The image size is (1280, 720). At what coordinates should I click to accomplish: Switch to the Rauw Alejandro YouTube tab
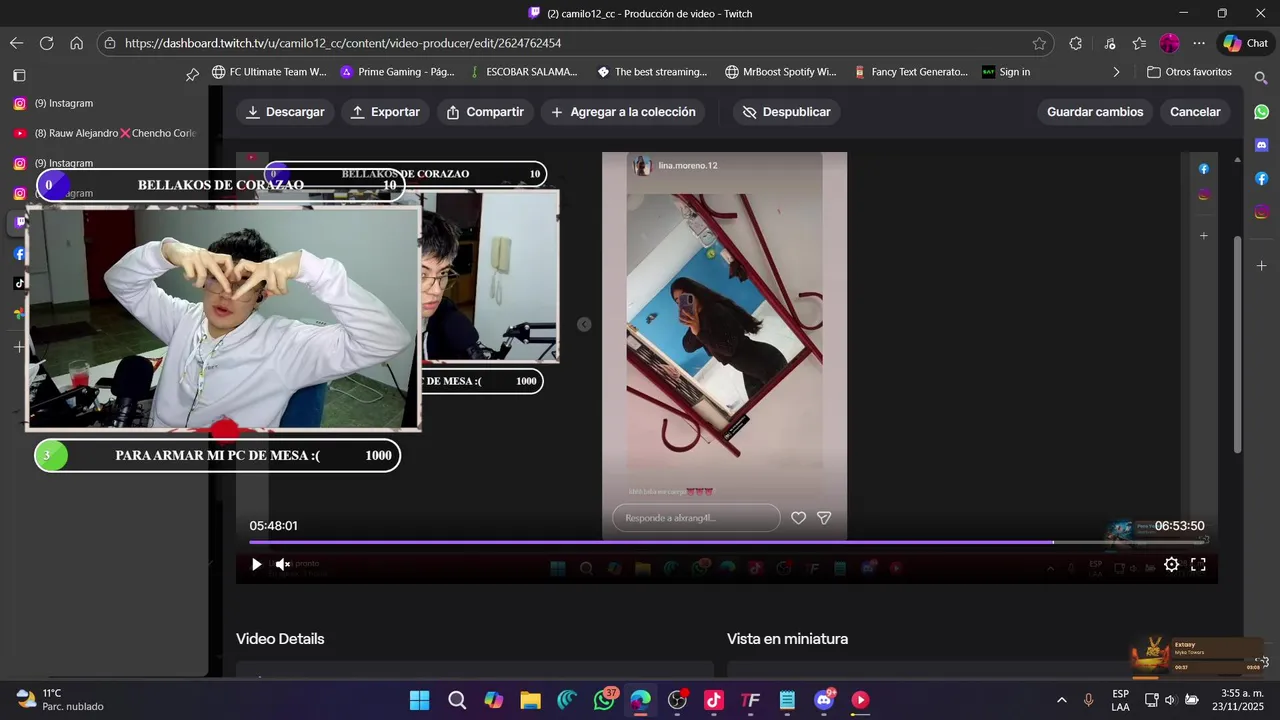(x=105, y=133)
